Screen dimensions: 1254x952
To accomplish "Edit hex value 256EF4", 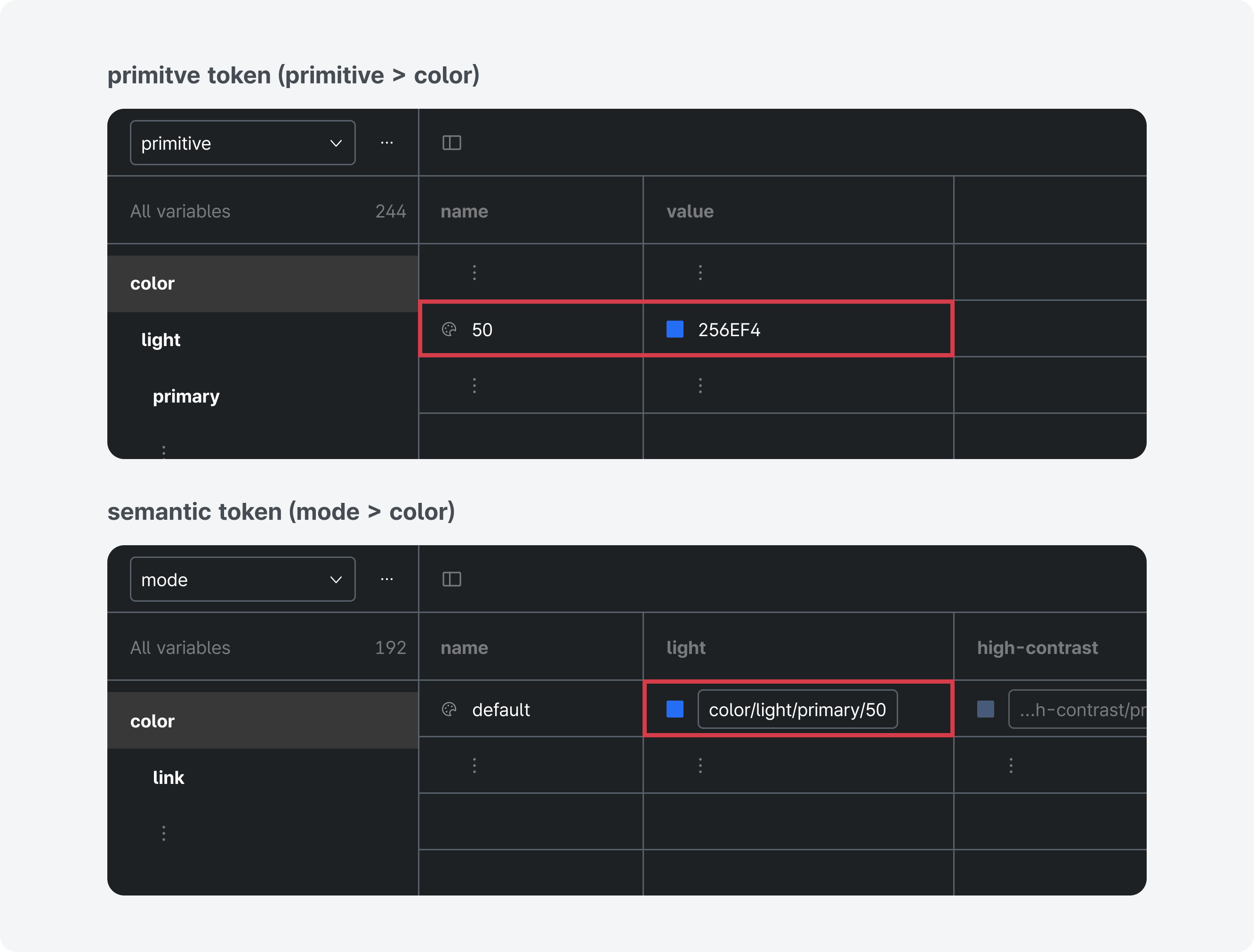I will (x=729, y=330).
